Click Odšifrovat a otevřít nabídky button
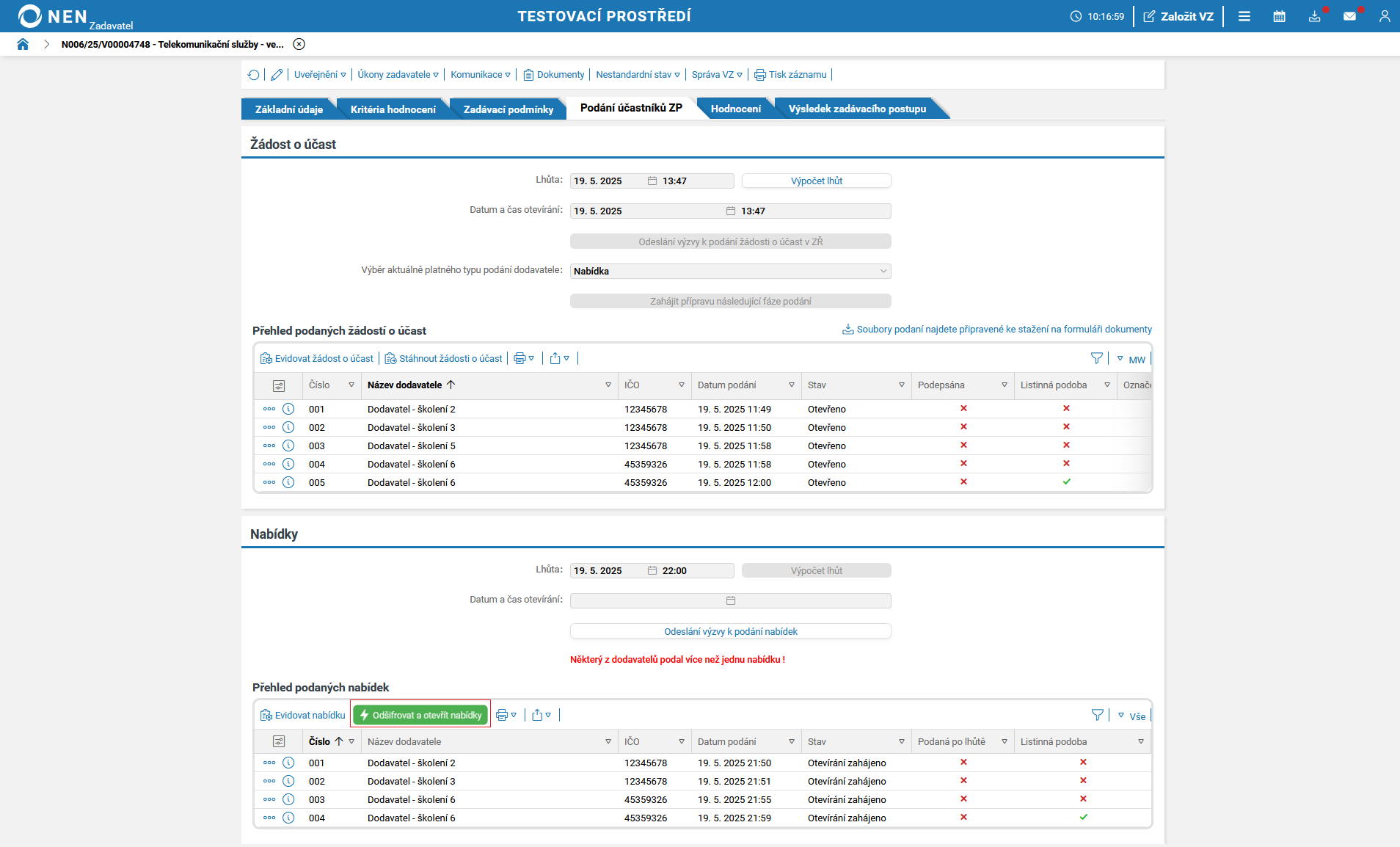Viewport: 1400px width, 847px height. click(420, 715)
